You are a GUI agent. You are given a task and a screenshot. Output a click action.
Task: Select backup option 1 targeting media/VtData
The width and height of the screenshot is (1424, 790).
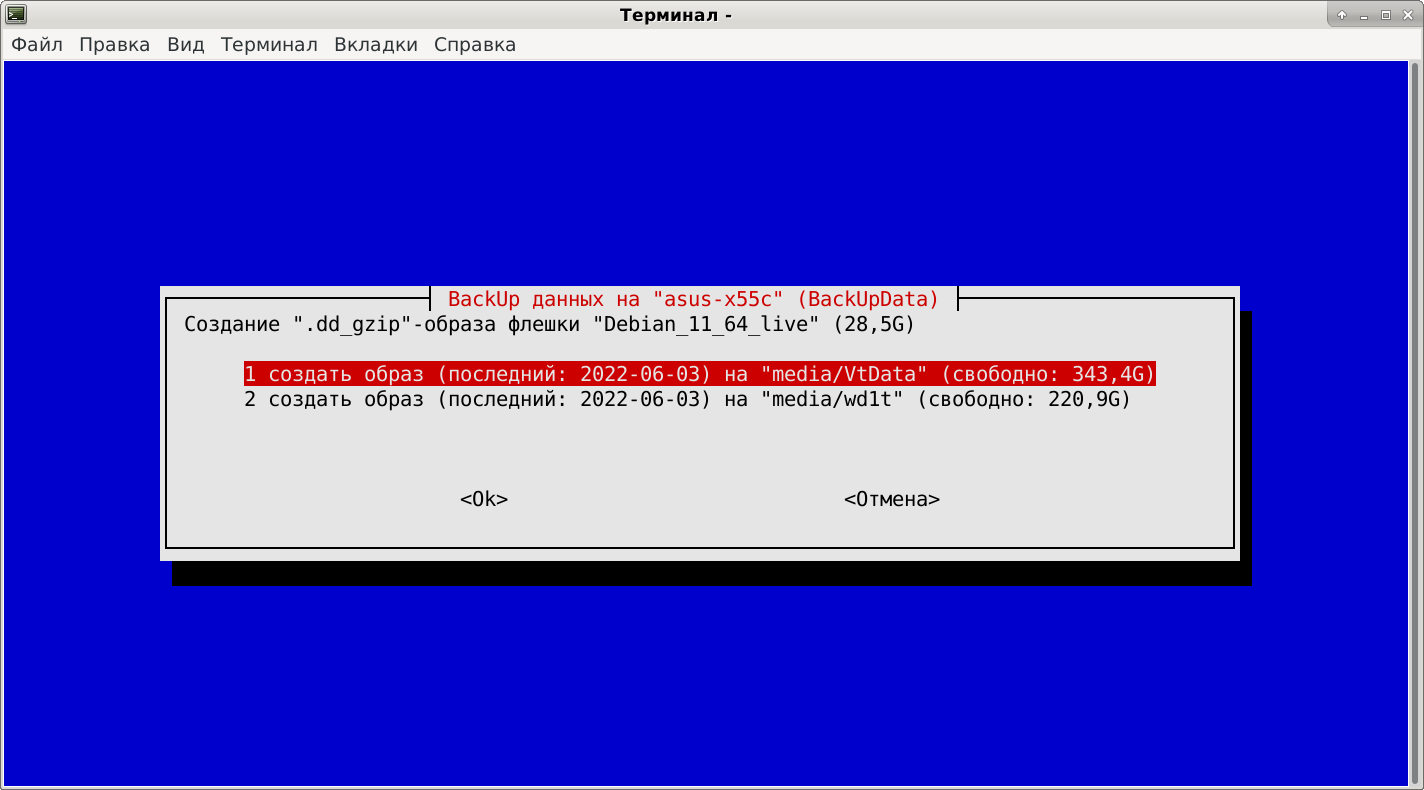[700, 374]
